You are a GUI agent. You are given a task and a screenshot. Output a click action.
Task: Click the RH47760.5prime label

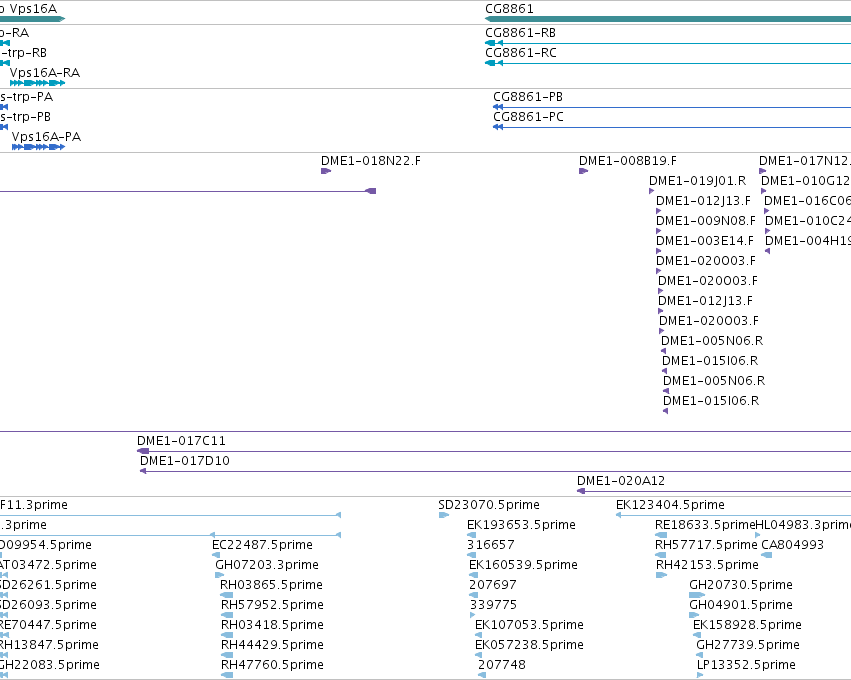(x=272, y=665)
